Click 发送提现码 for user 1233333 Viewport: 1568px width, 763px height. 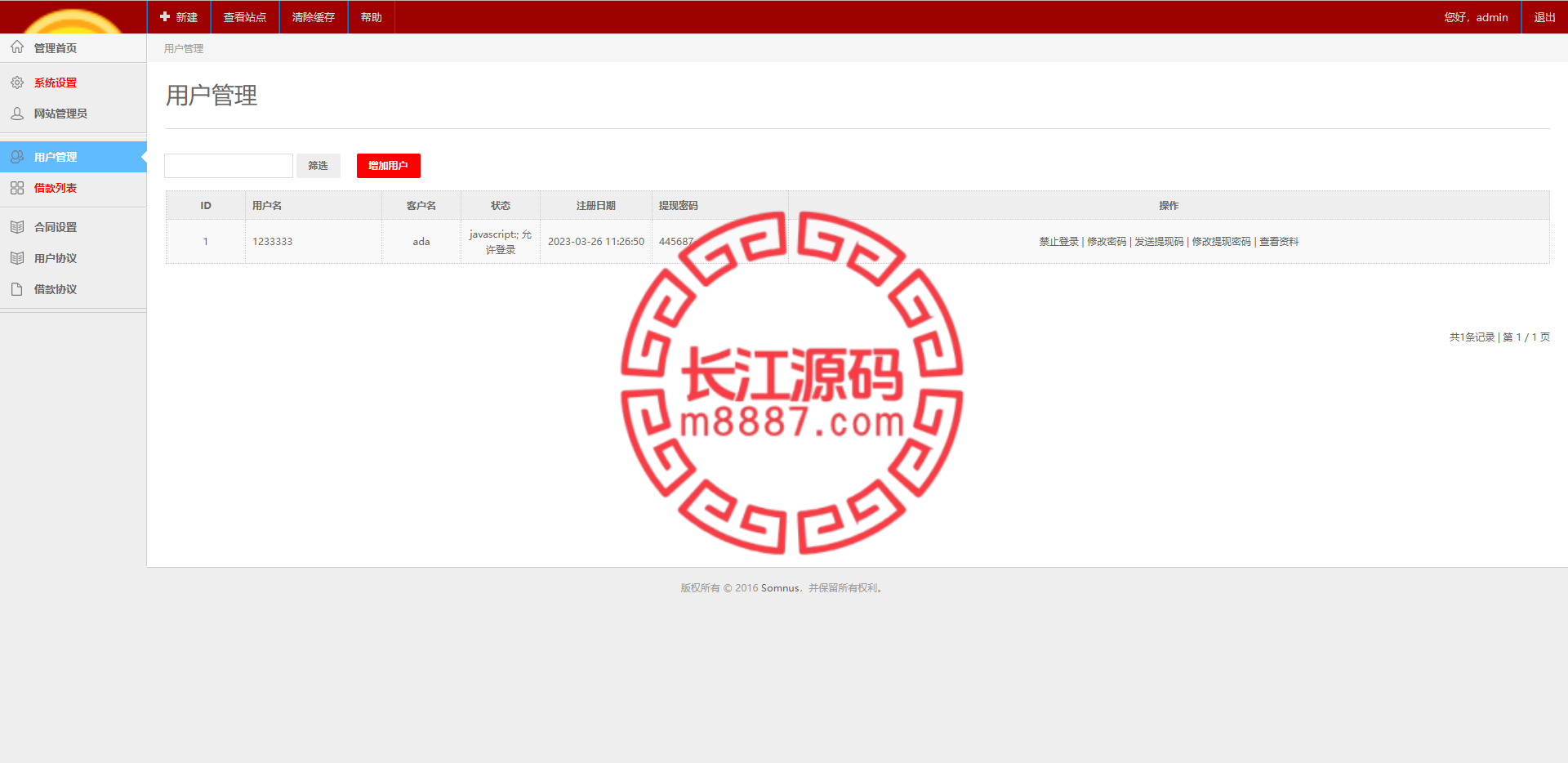point(1159,242)
